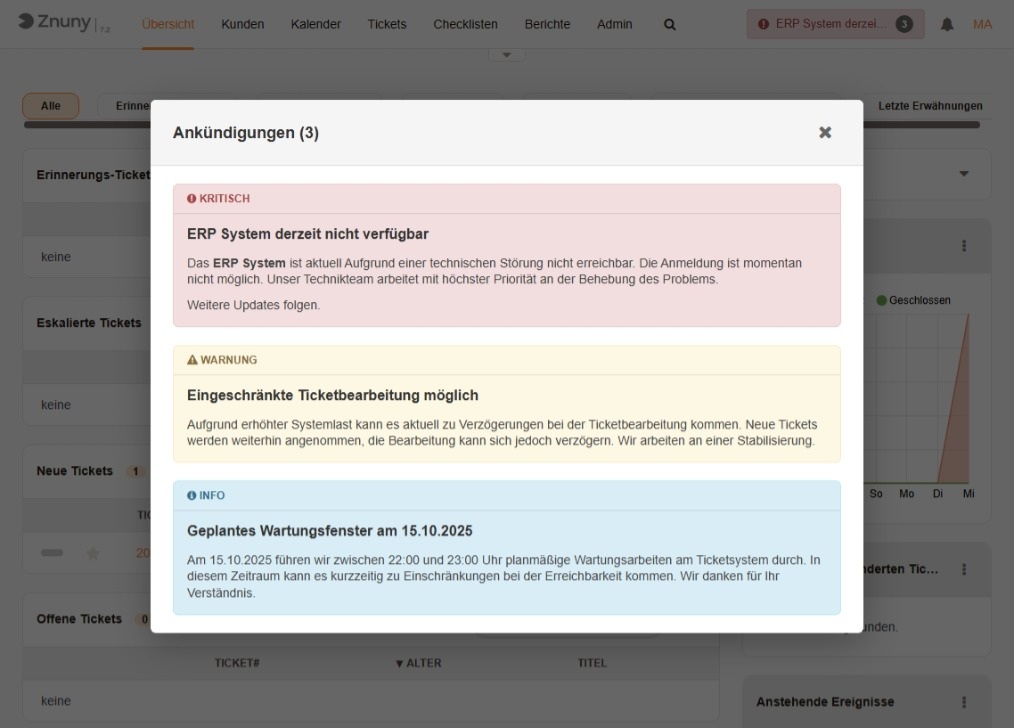Open the ERP System announcement in the header
The image size is (1014, 728).
click(835, 21)
